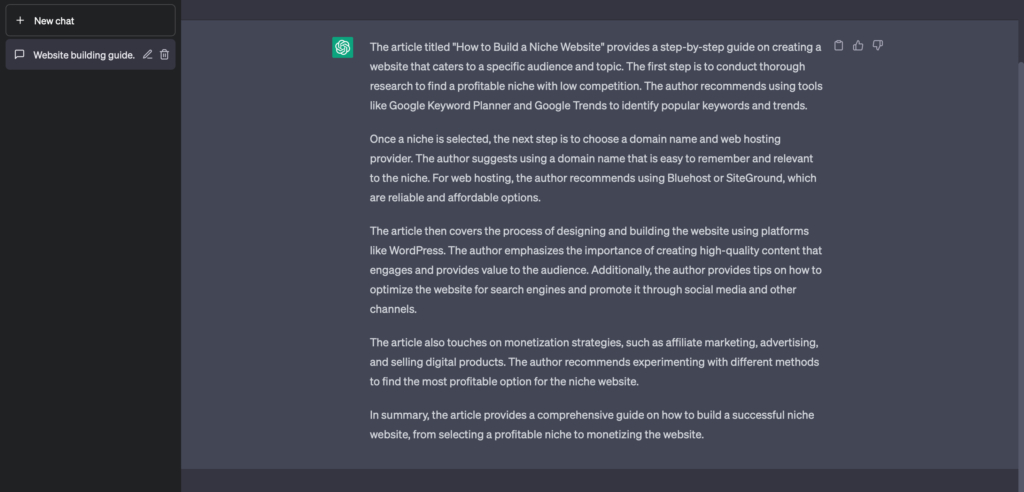Image resolution: width=1024 pixels, height=492 pixels.
Task: Give the response a thumbs down
Action: pyautogui.click(x=877, y=46)
